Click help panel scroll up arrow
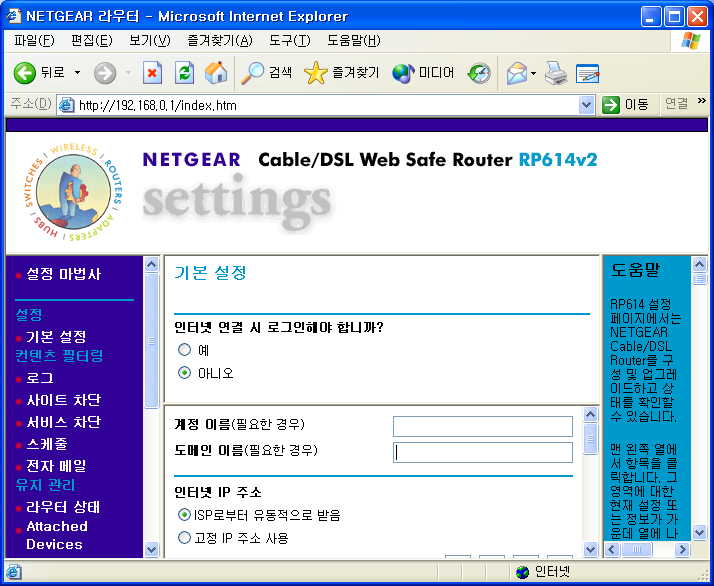714x586 pixels. pyautogui.click(x=699, y=265)
